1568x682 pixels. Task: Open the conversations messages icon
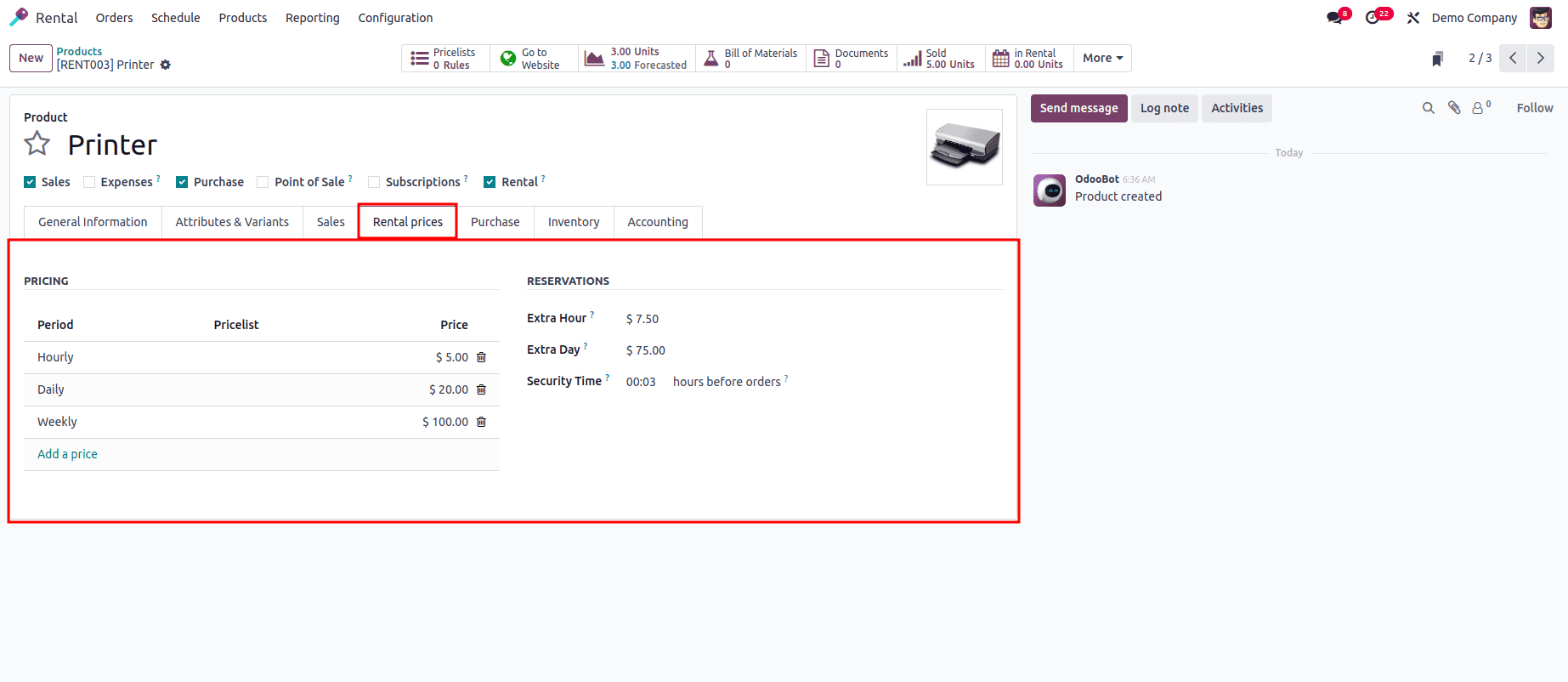[1335, 18]
